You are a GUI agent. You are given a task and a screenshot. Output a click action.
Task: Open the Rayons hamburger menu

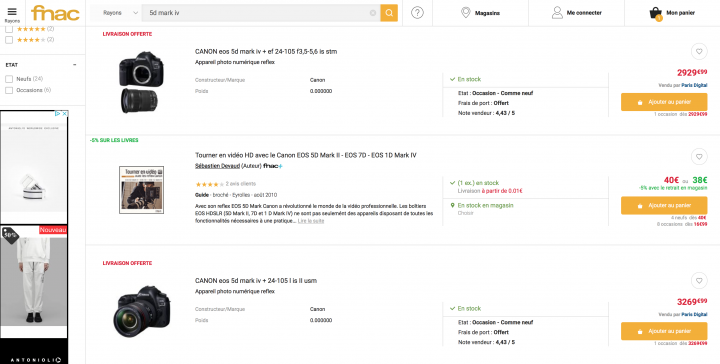tap(12, 14)
